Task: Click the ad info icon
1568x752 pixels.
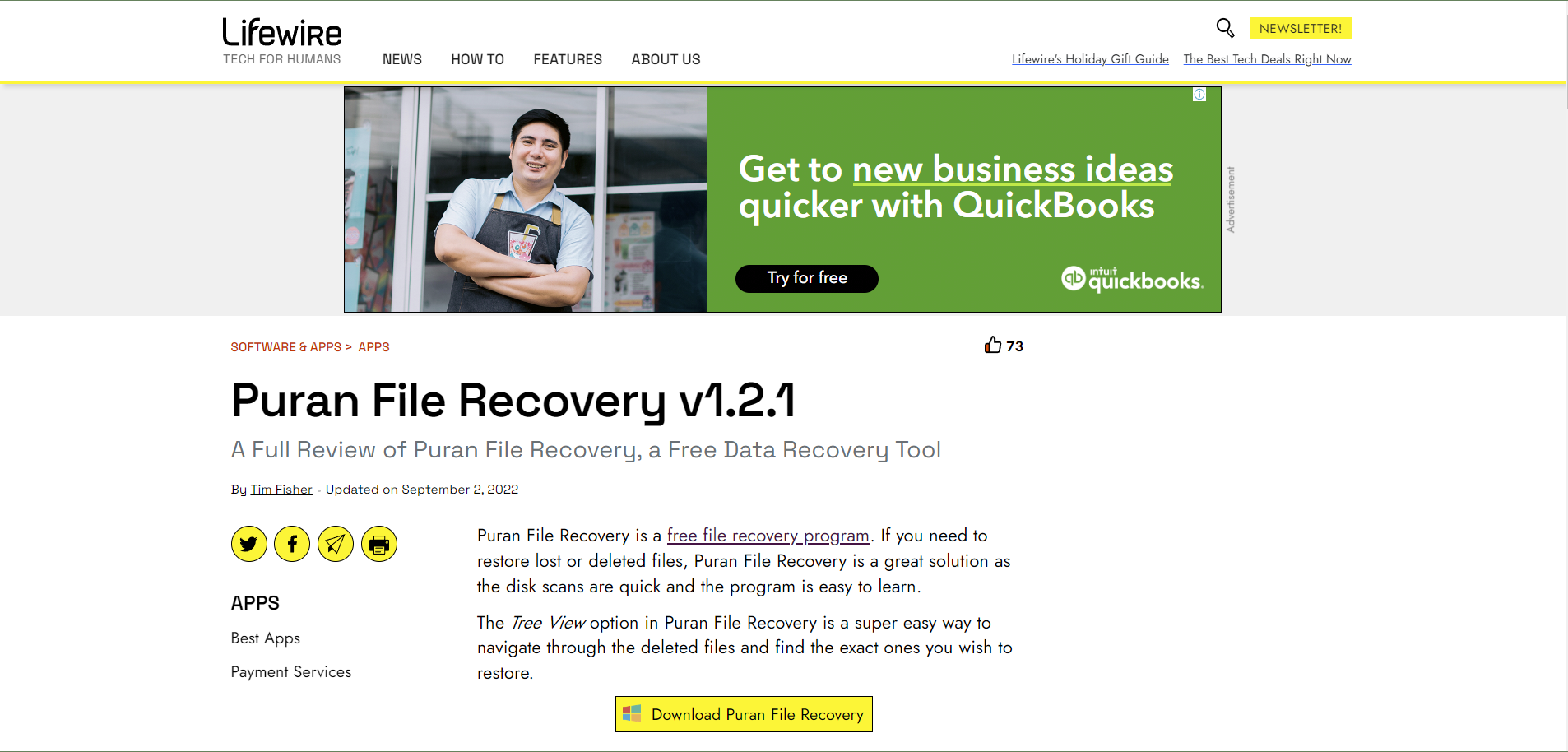Action: (x=1199, y=95)
